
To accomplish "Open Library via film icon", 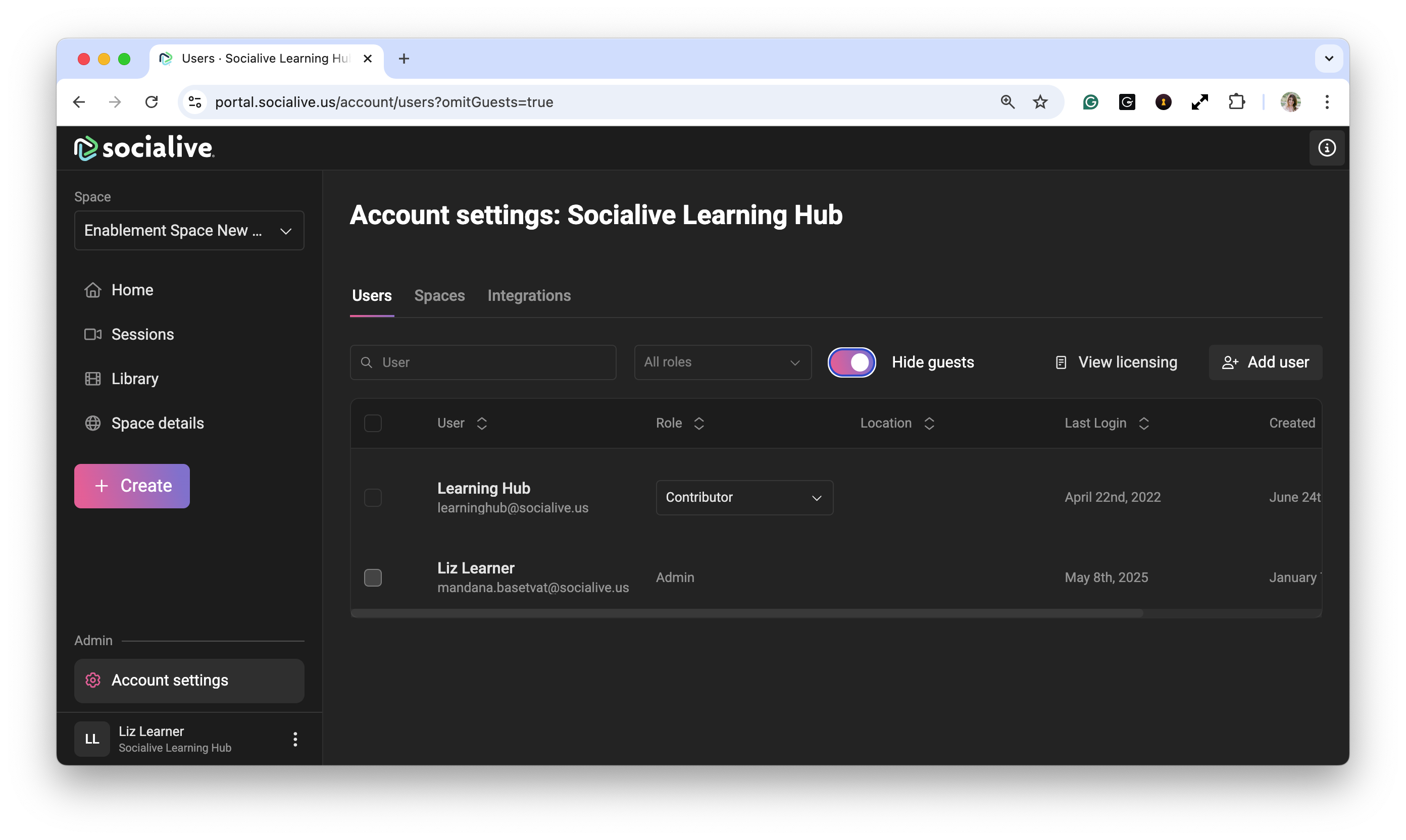I will [93, 379].
